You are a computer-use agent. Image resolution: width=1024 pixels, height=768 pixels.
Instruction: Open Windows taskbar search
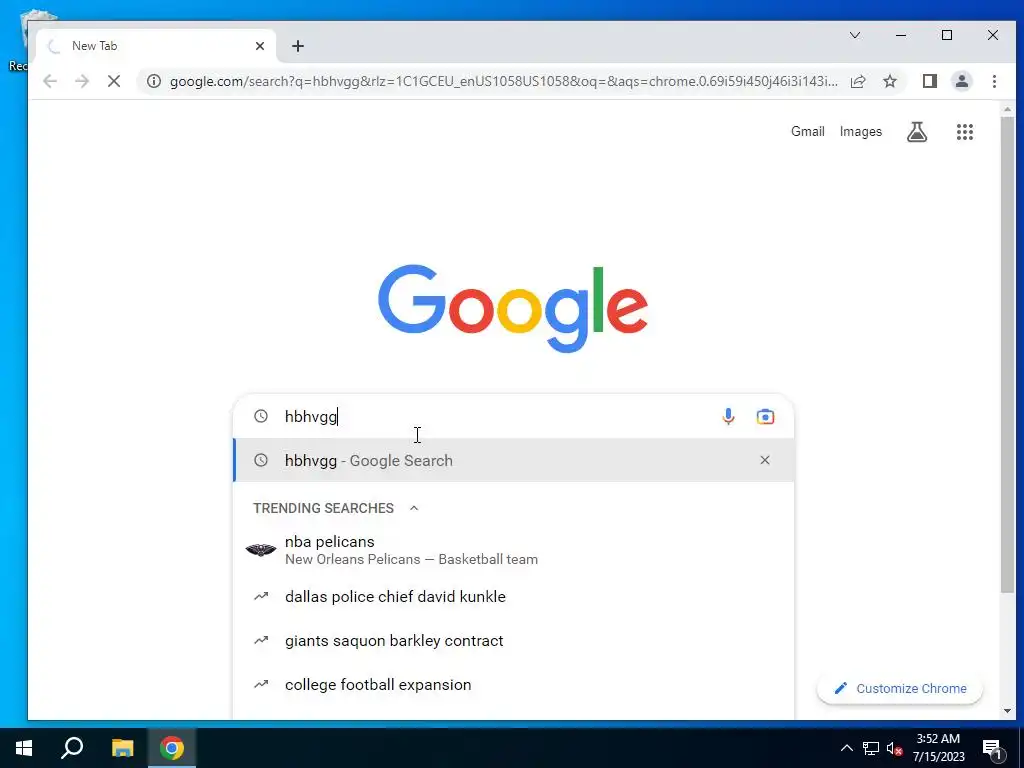[x=72, y=748]
